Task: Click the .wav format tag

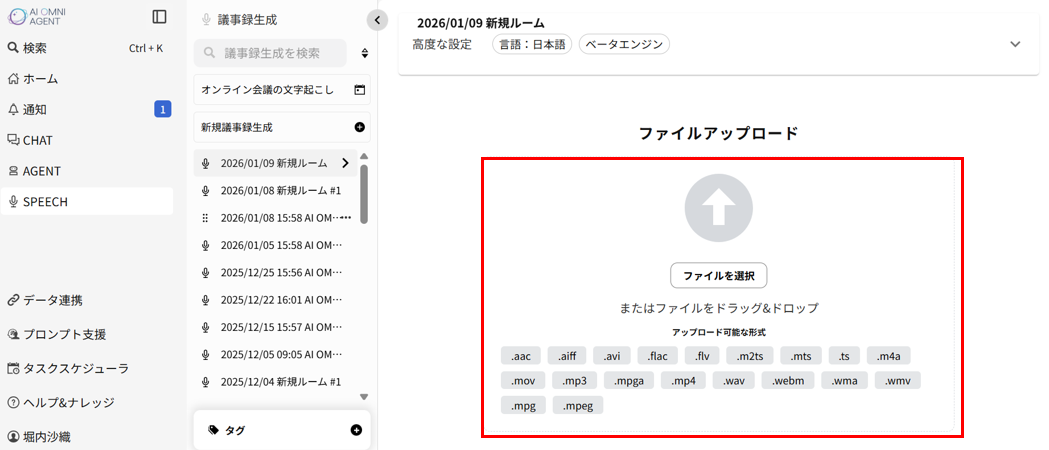Action: click(x=734, y=381)
